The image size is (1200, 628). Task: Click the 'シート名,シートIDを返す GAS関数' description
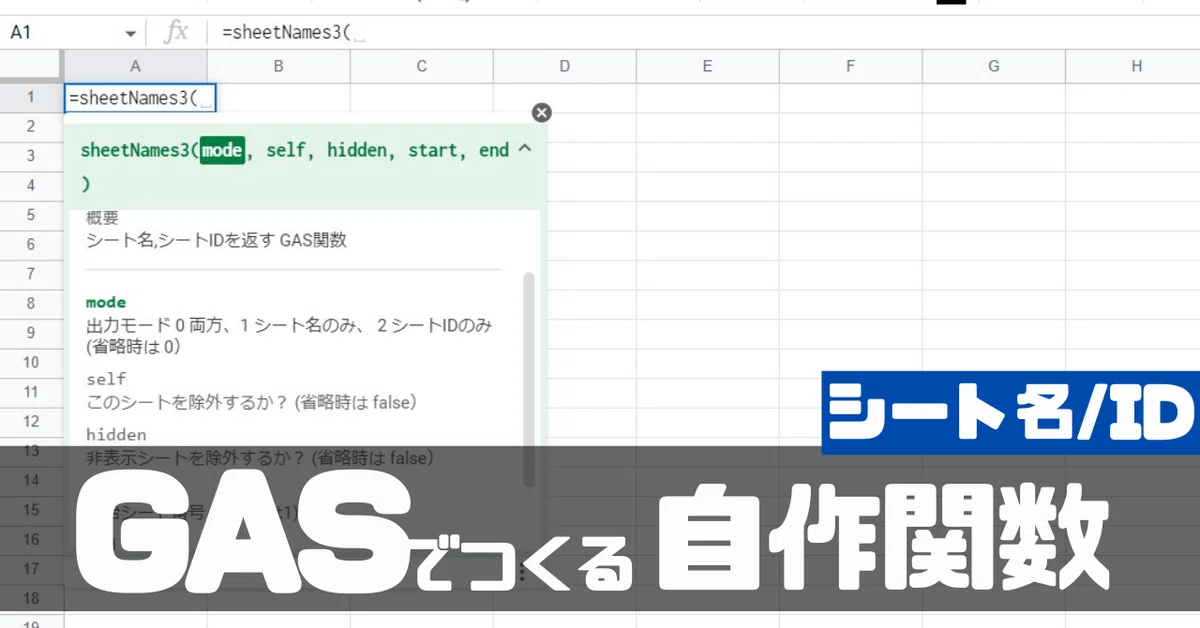click(217, 240)
